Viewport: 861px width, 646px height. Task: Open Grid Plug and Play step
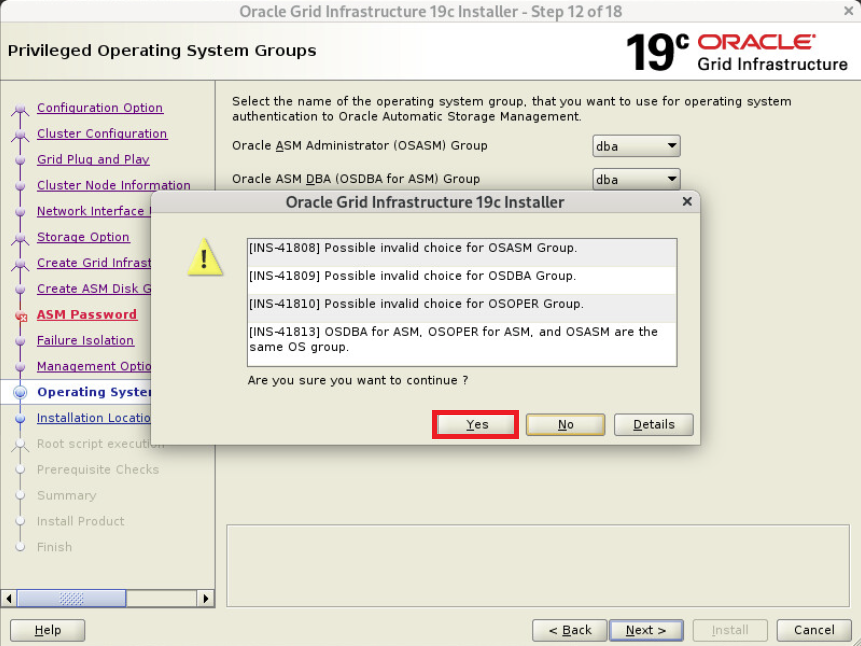(93, 159)
